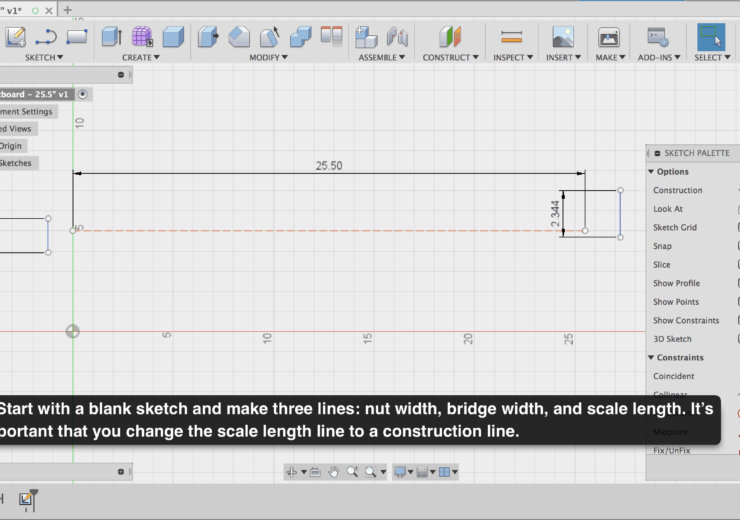Activate the Pan hand tool in navigation bar
740x520 pixels.
pyautogui.click(x=334, y=471)
